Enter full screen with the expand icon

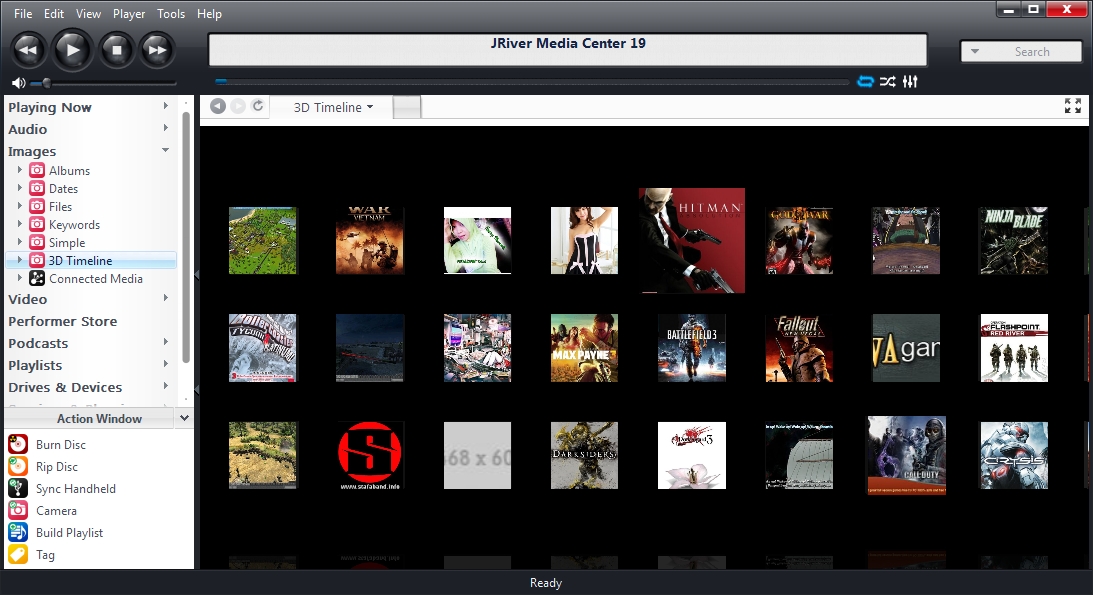pyautogui.click(x=1073, y=106)
